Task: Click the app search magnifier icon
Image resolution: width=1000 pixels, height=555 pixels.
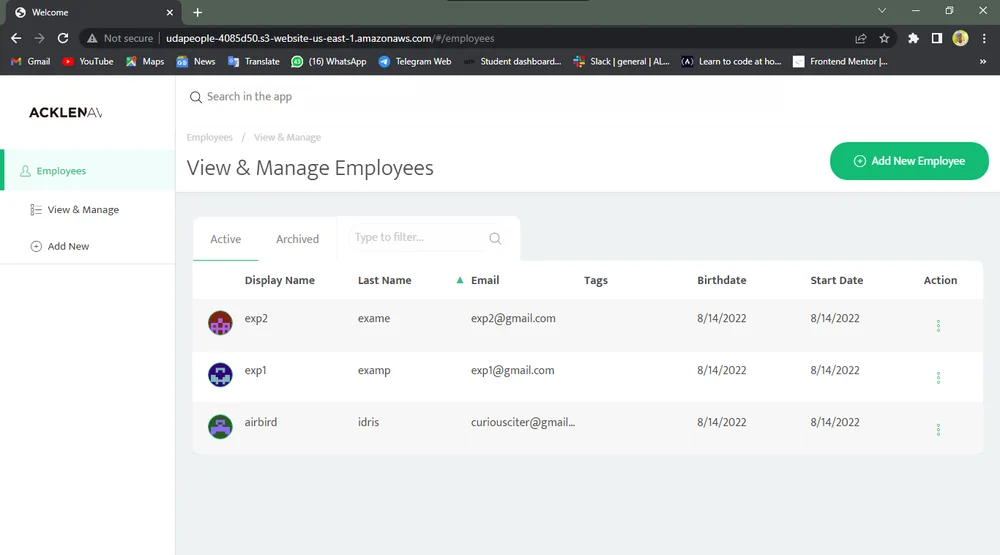Action: [x=196, y=97]
